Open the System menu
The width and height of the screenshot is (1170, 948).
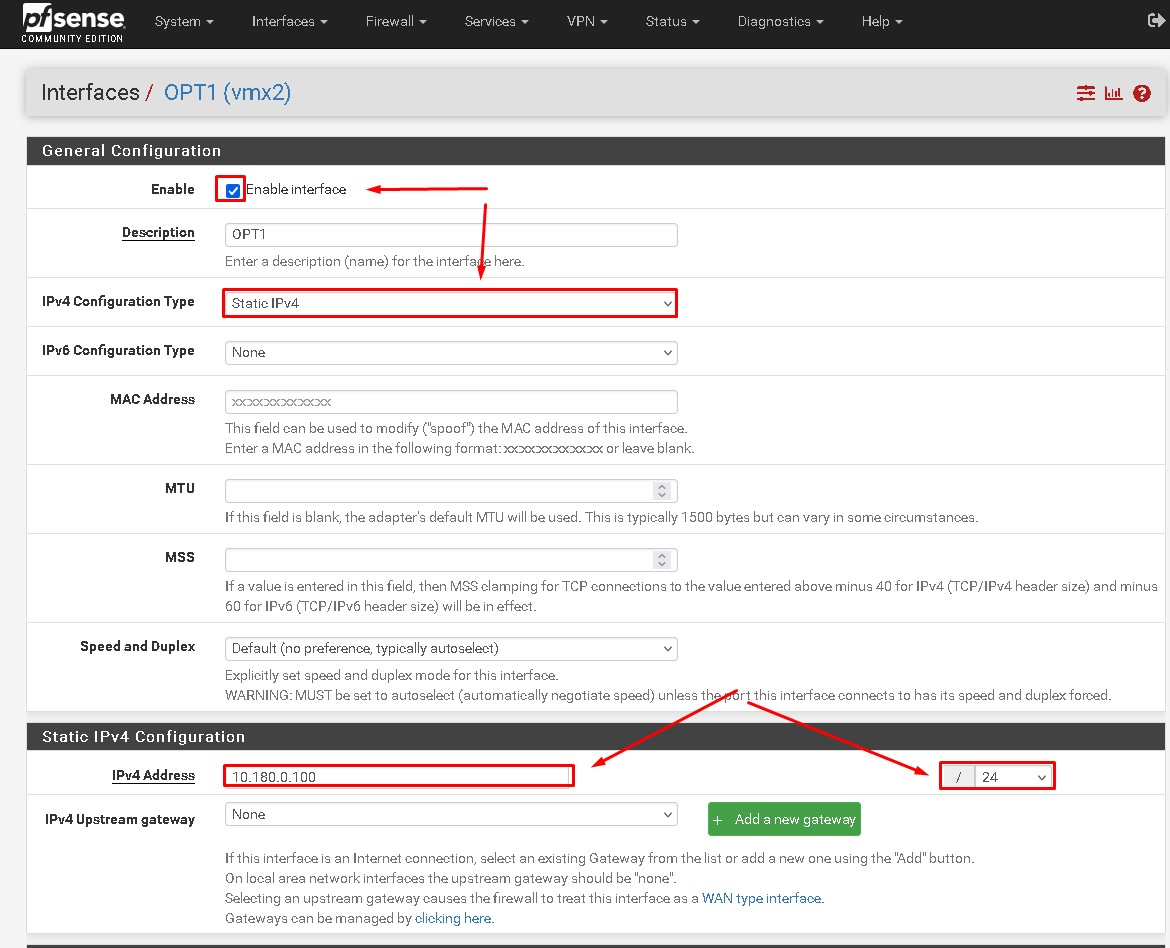pyautogui.click(x=184, y=21)
